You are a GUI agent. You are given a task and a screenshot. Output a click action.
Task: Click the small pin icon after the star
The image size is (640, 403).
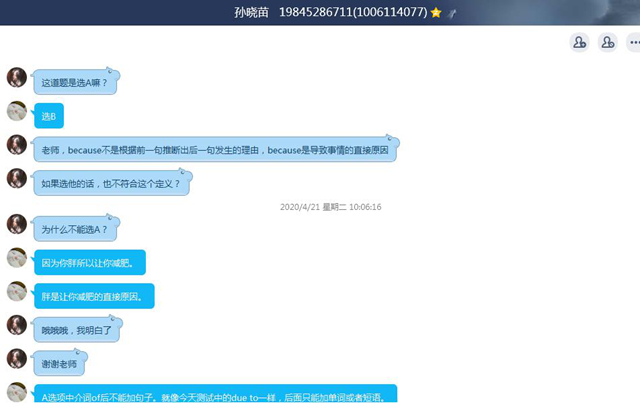point(452,12)
